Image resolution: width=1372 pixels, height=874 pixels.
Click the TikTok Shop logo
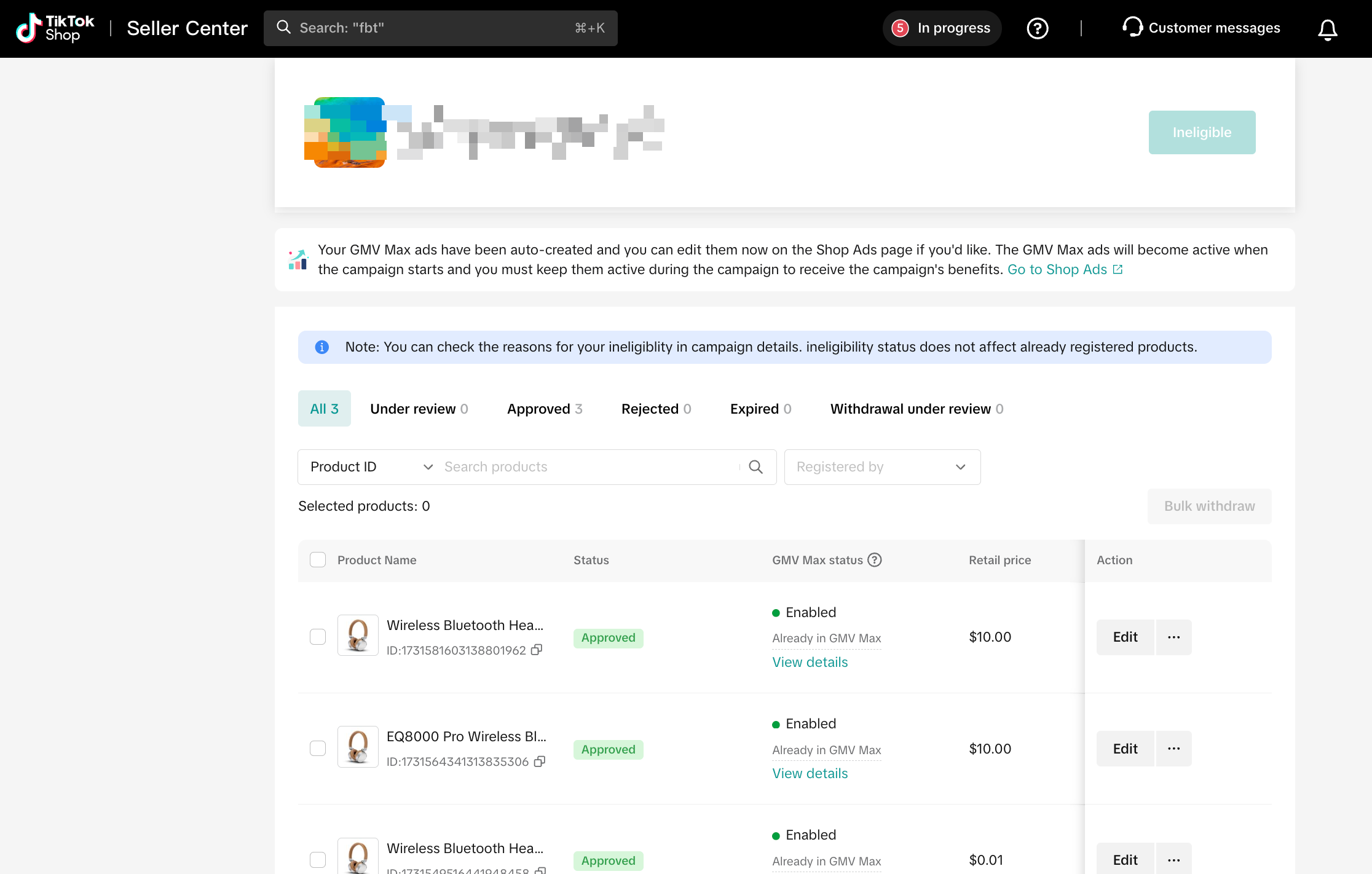[55, 28]
